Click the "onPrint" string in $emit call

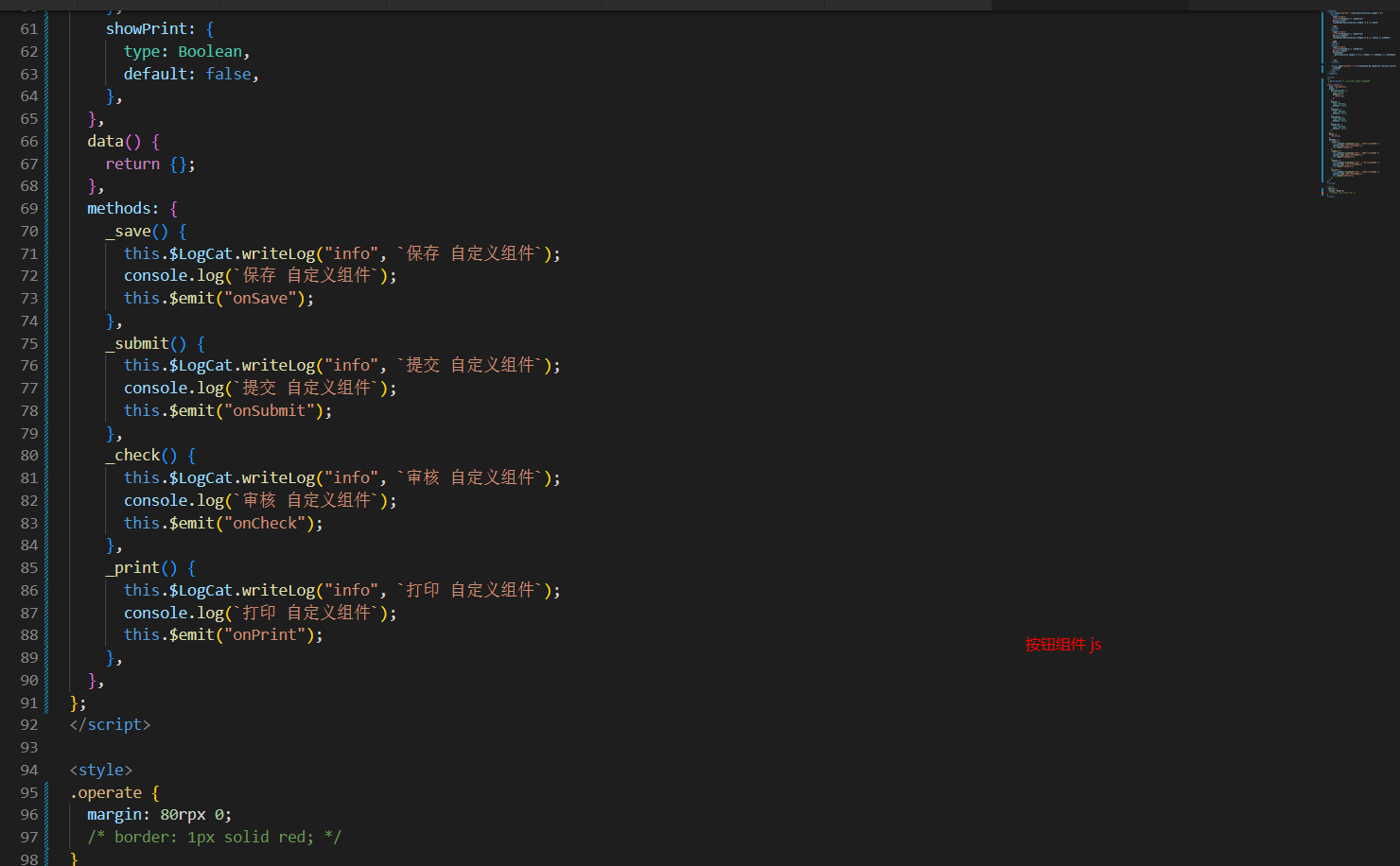(265, 635)
